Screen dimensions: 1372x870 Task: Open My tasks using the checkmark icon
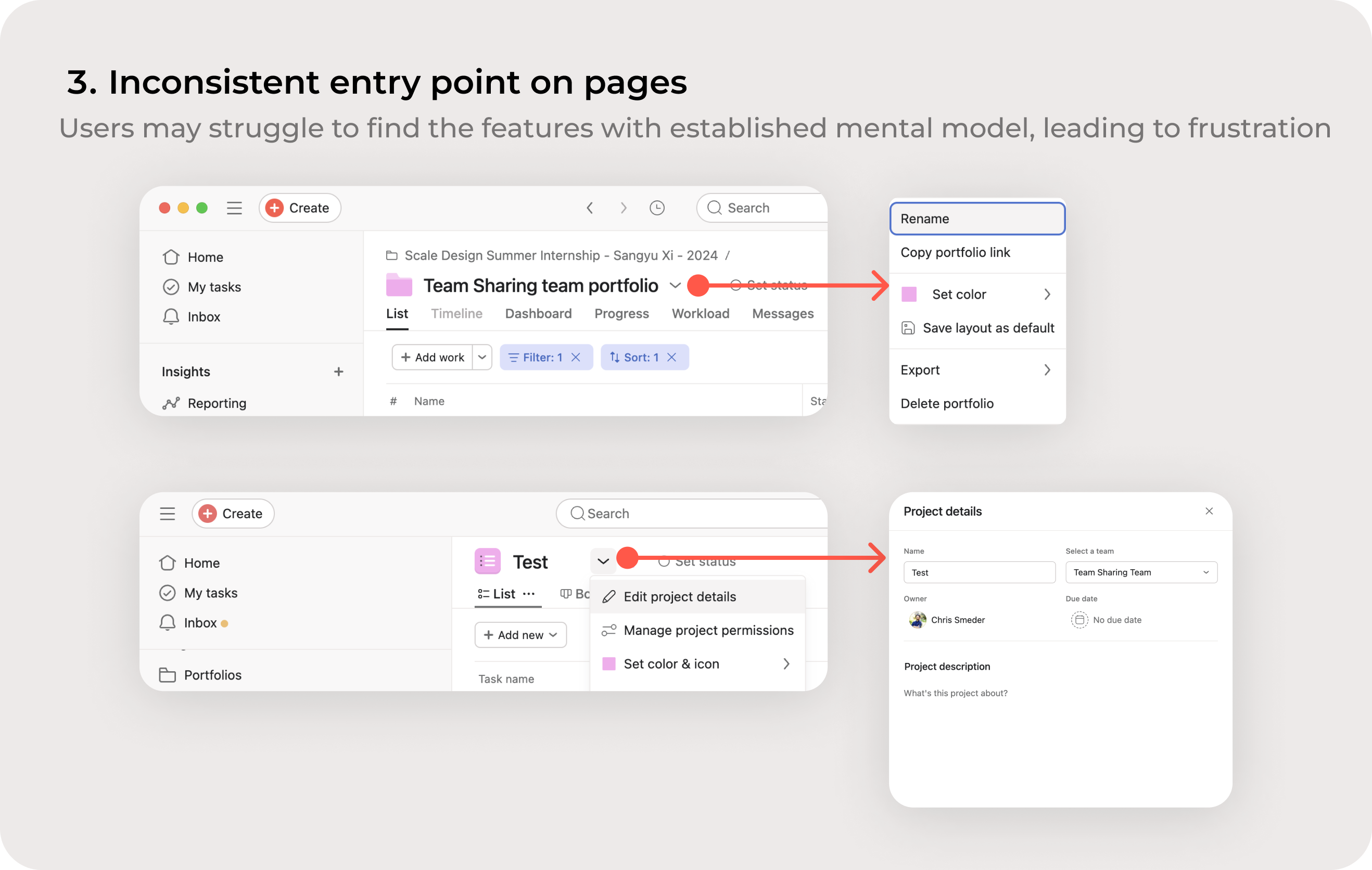[x=171, y=287]
